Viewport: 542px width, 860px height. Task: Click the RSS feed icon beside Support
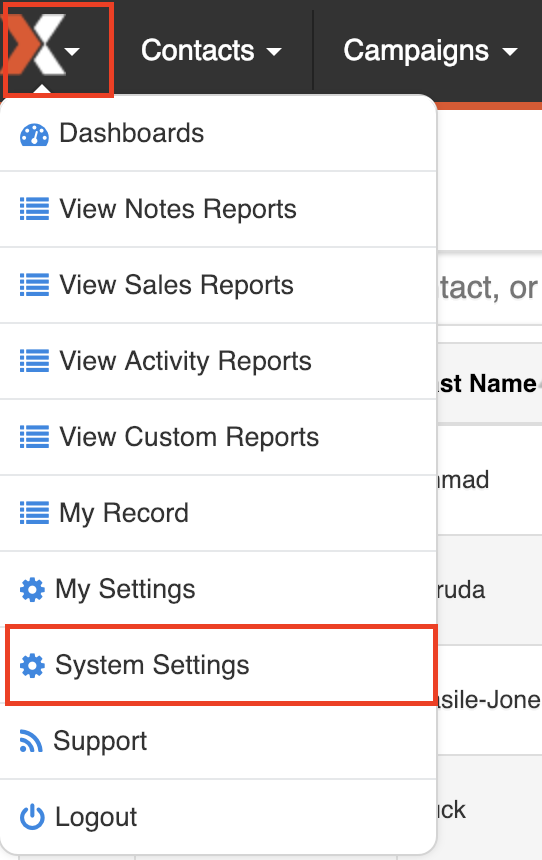(31, 740)
